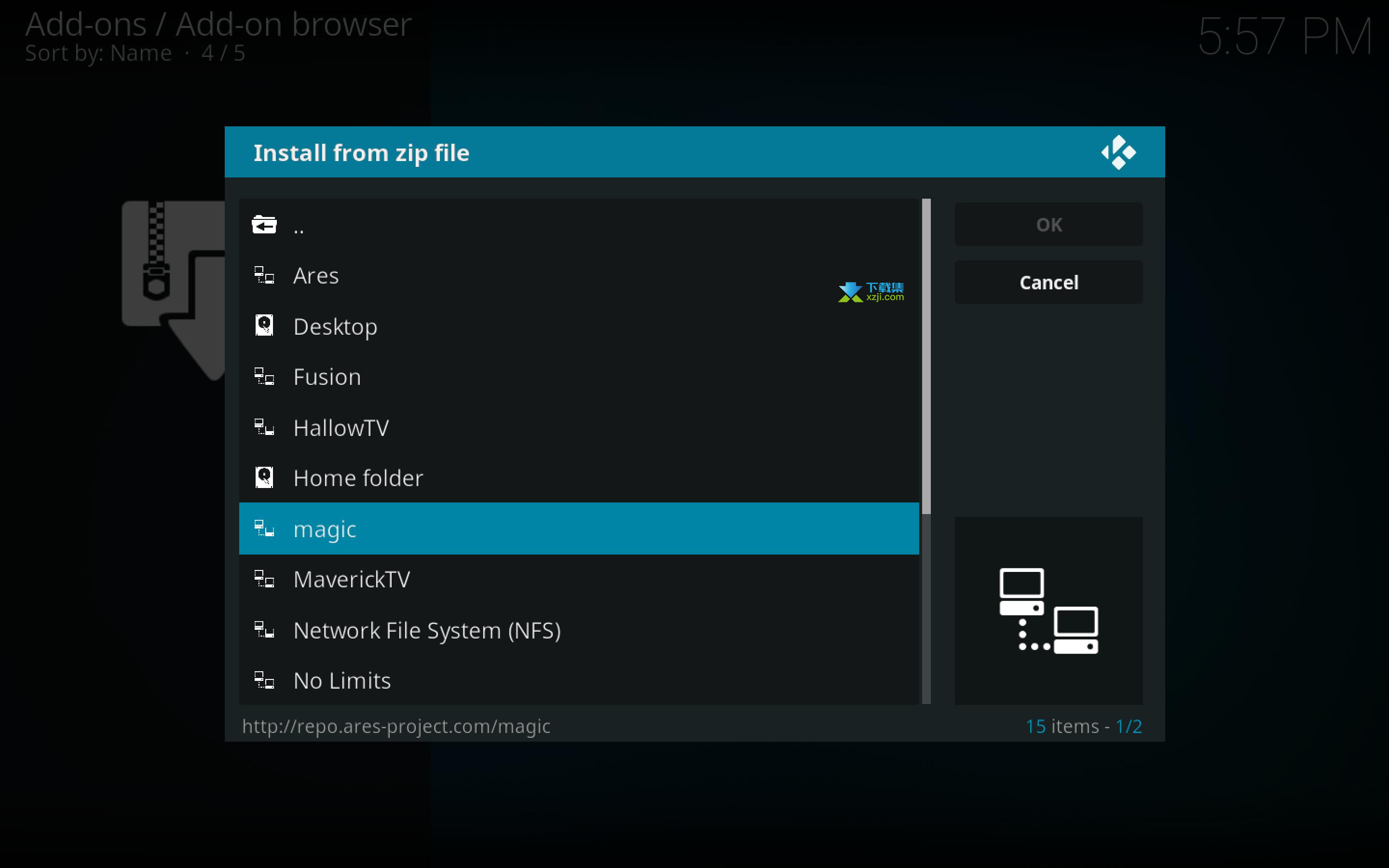Select the MaverickTV source
Screen dimensions: 1389x868
579,579
